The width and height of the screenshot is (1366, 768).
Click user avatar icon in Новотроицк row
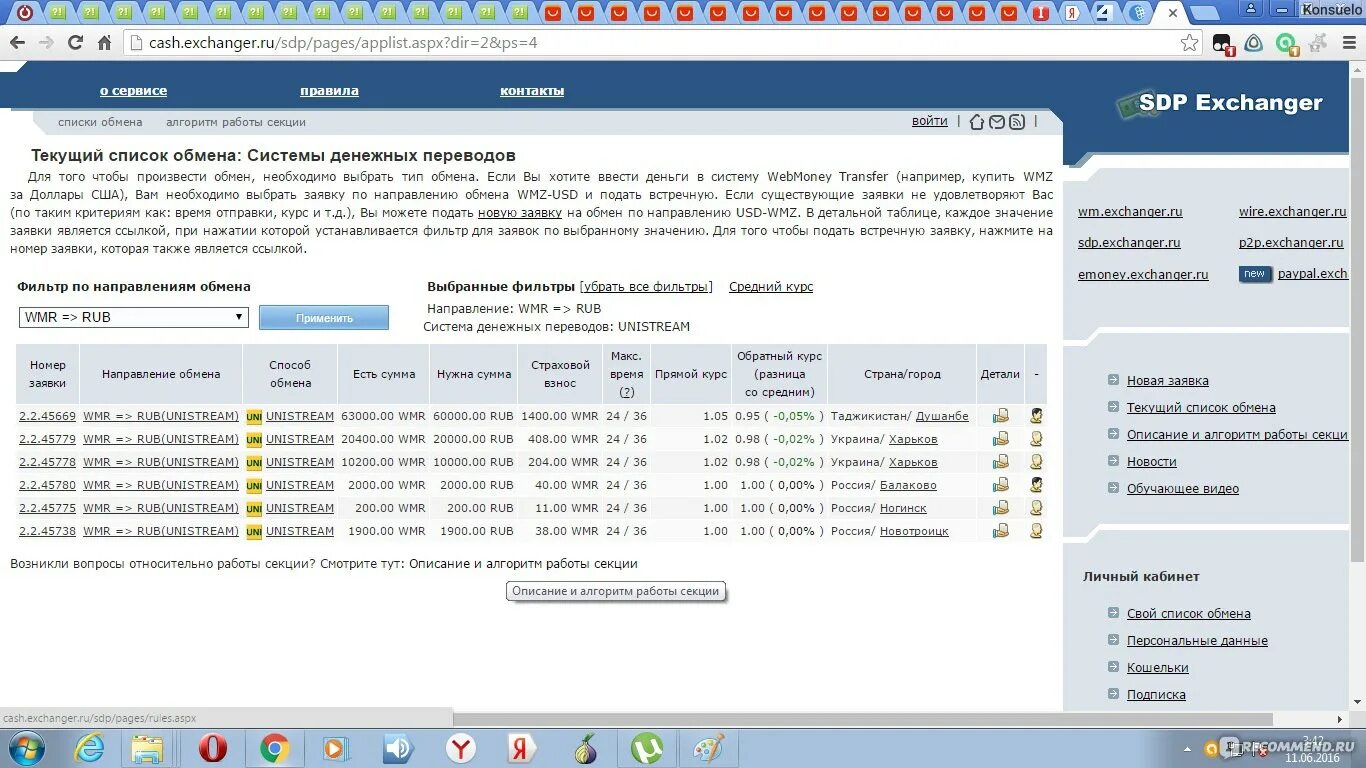(1036, 531)
